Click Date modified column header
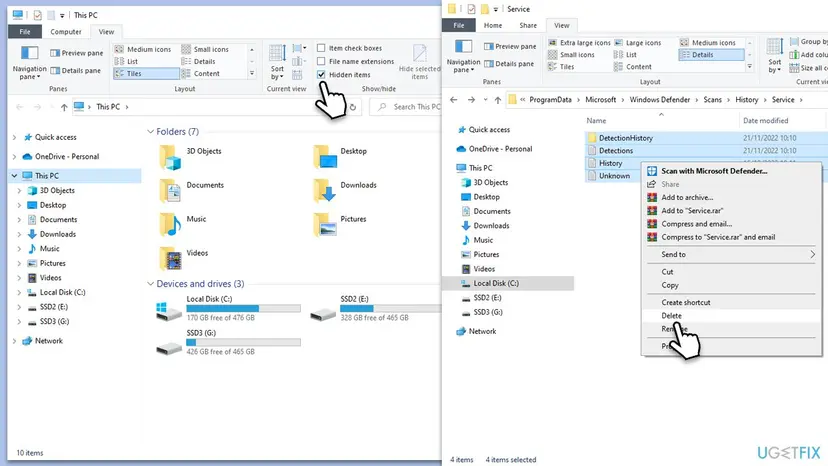The image size is (828, 466). [x=765, y=120]
